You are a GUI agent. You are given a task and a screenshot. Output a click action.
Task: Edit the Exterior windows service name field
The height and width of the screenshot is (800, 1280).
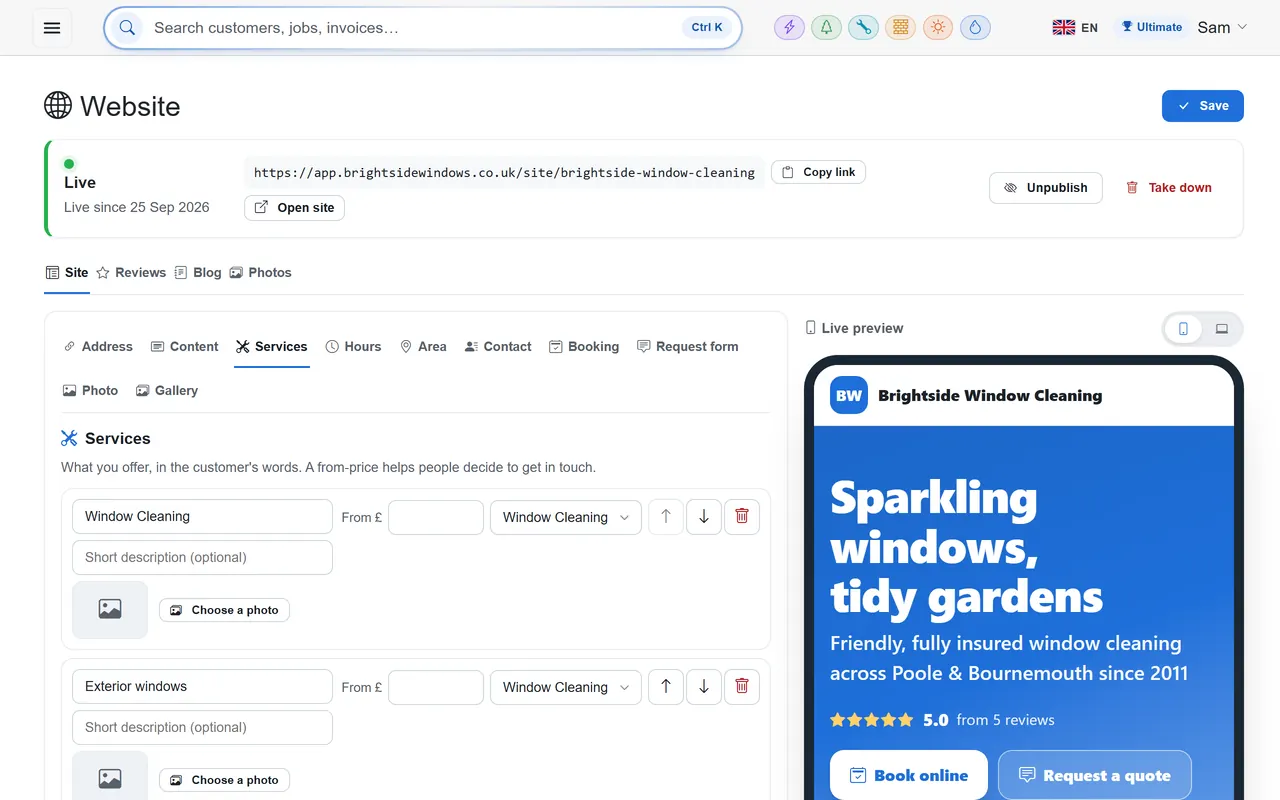coord(202,687)
